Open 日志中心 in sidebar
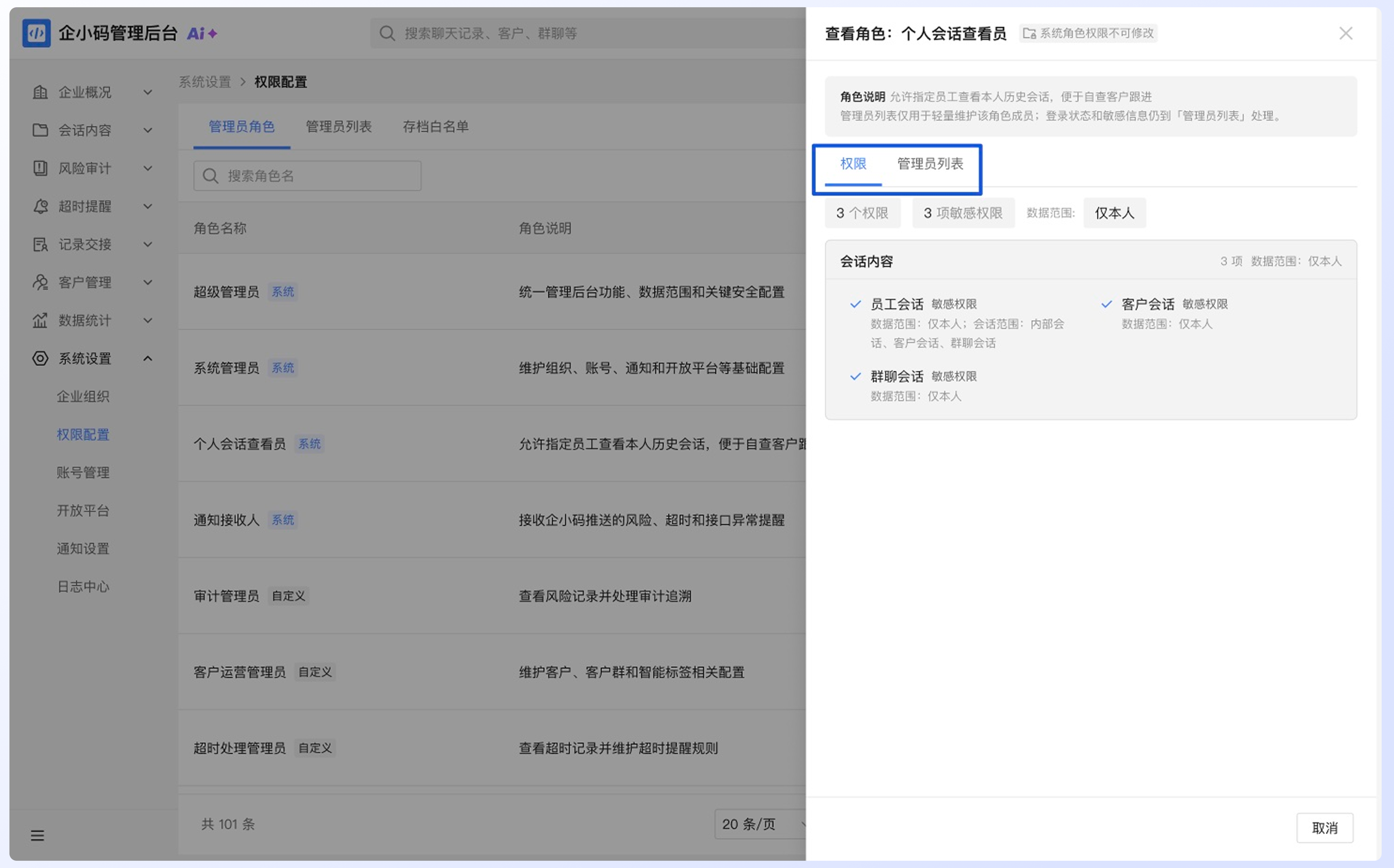The image size is (1394, 868). click(83, 586)
